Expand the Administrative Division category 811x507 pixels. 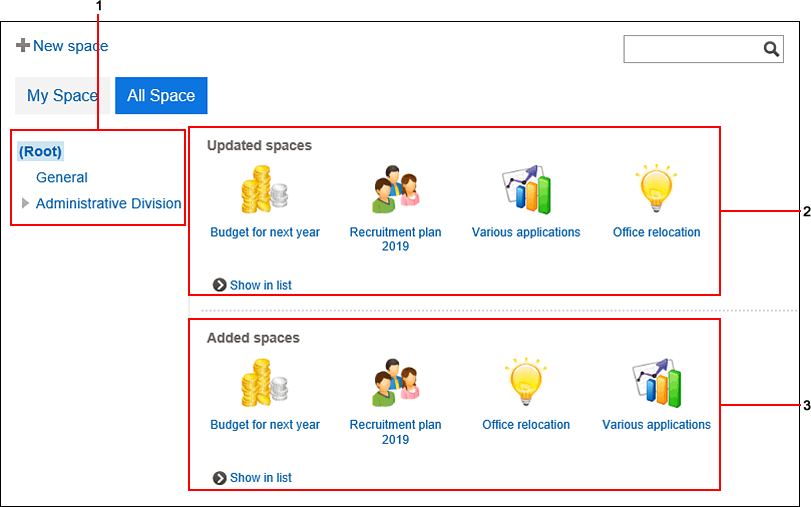pyautogui.click(x=25, y=203)
